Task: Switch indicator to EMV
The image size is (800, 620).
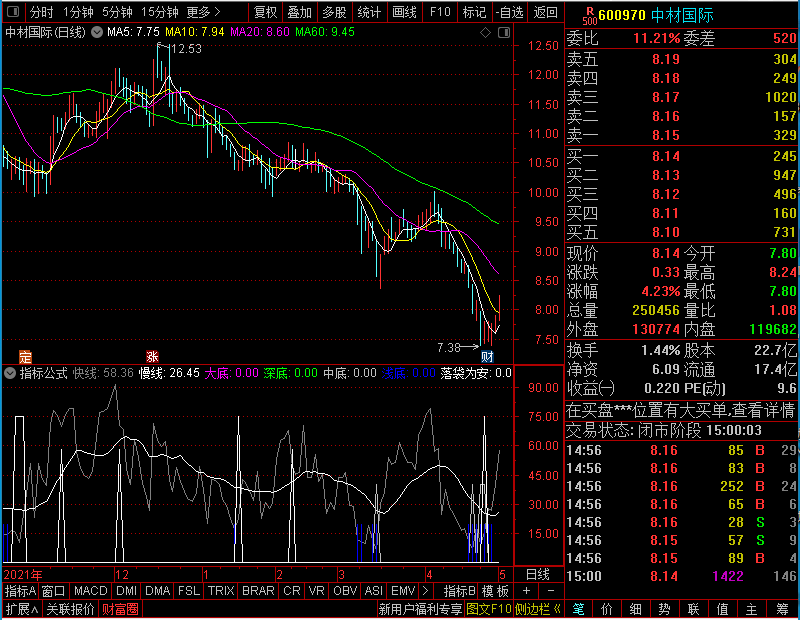Action: click(x=403, y=591)
